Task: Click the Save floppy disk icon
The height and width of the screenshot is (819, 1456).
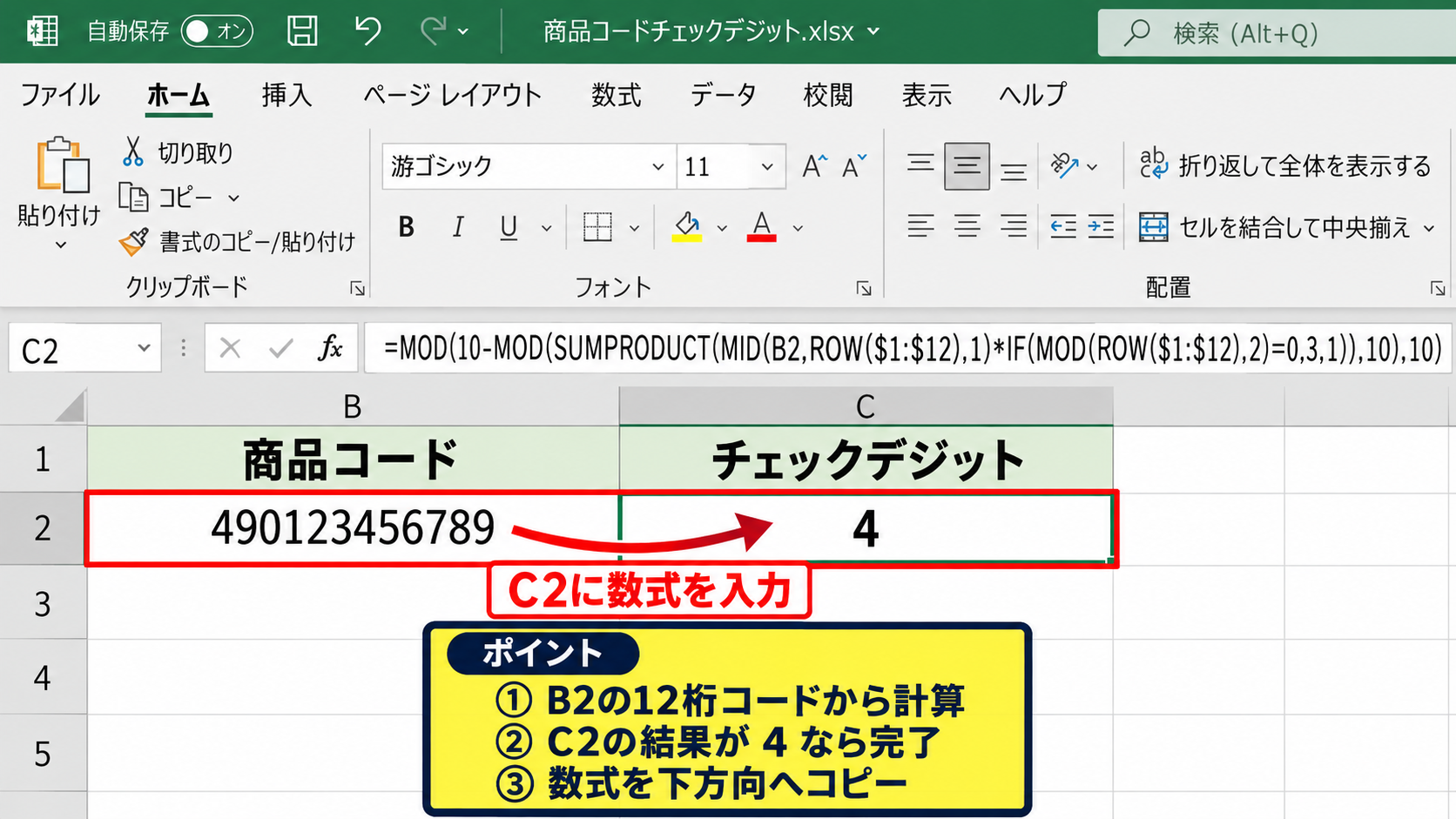Action: [x=302, y=31]
